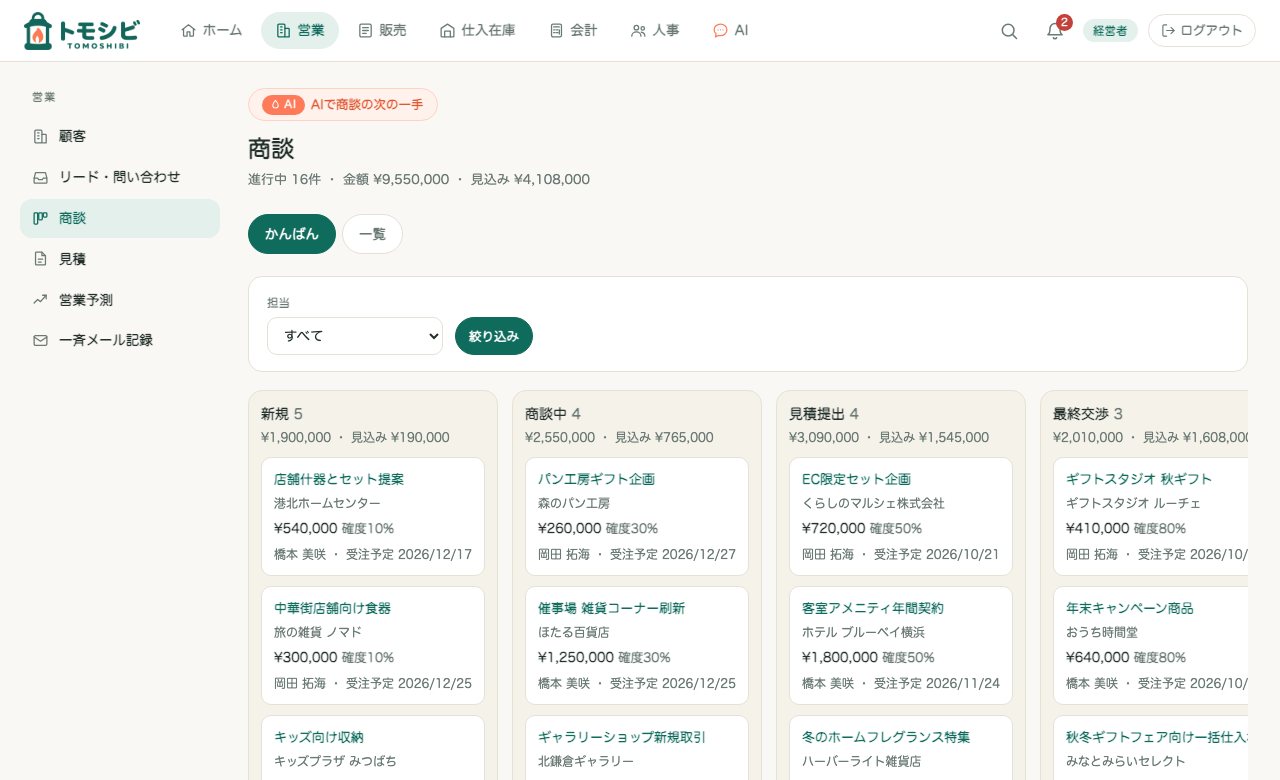Open 会計 in the top navigation
Screen dimensions: 1280x780
574,30
